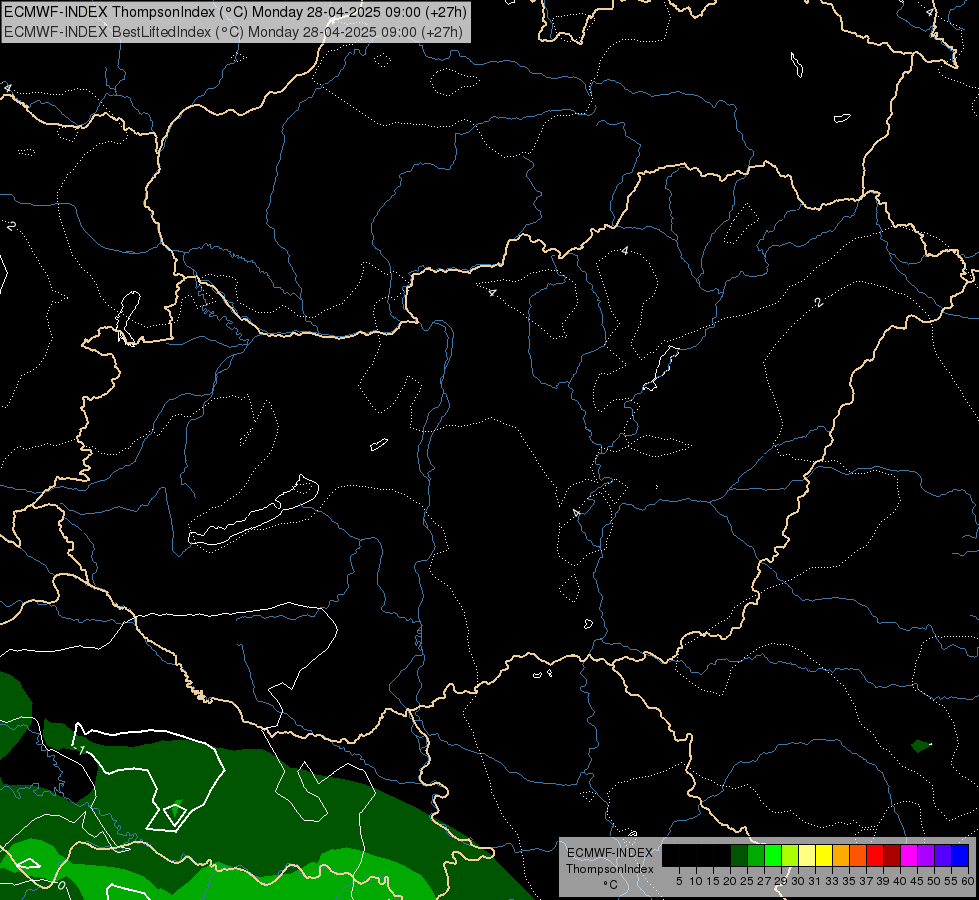Image resolution: width=979 pixels, height=900 pixels.
Task: Click the magenta 40–45 legend swatch
Action: pos(909,855)
